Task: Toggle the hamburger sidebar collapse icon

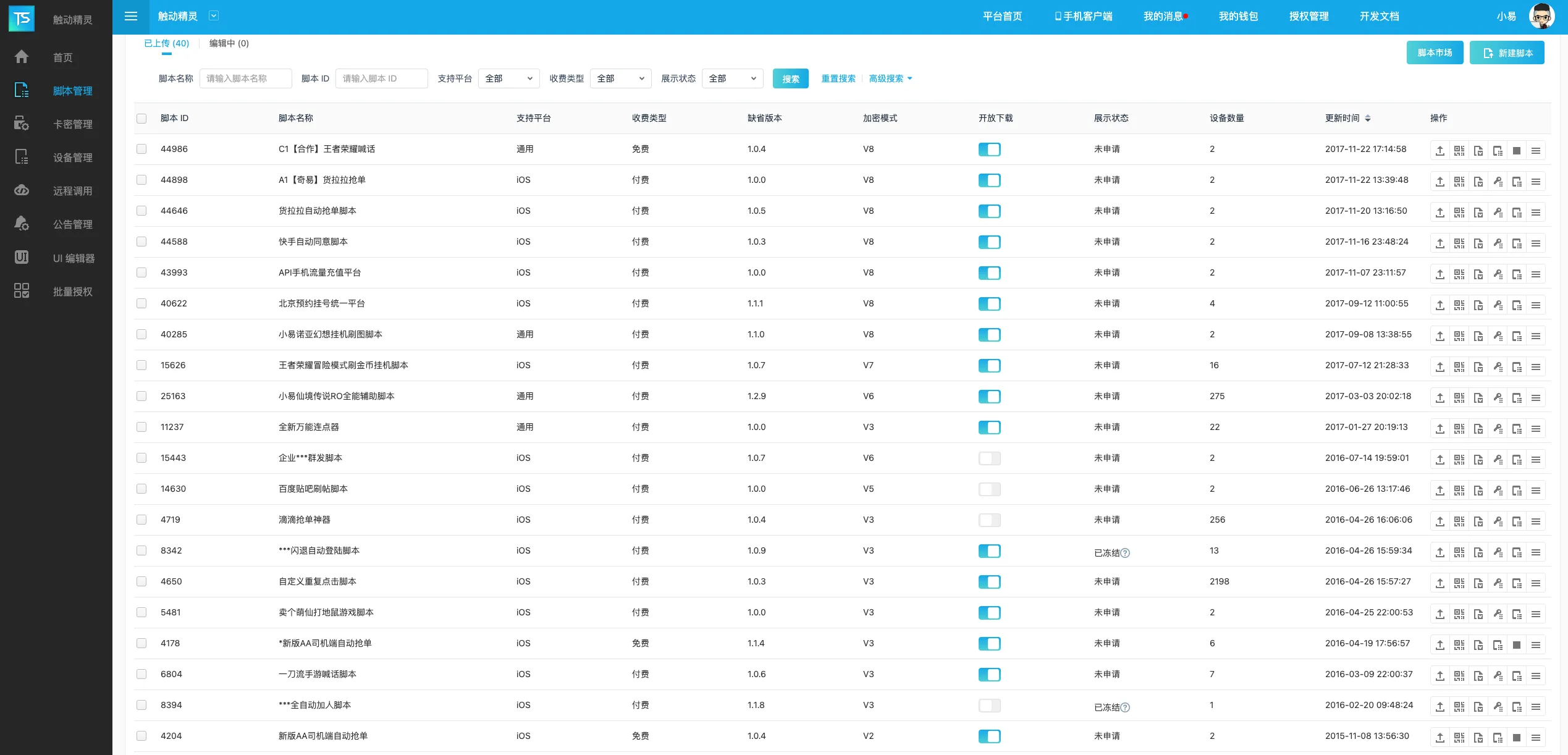Action: tap(131, 17)
